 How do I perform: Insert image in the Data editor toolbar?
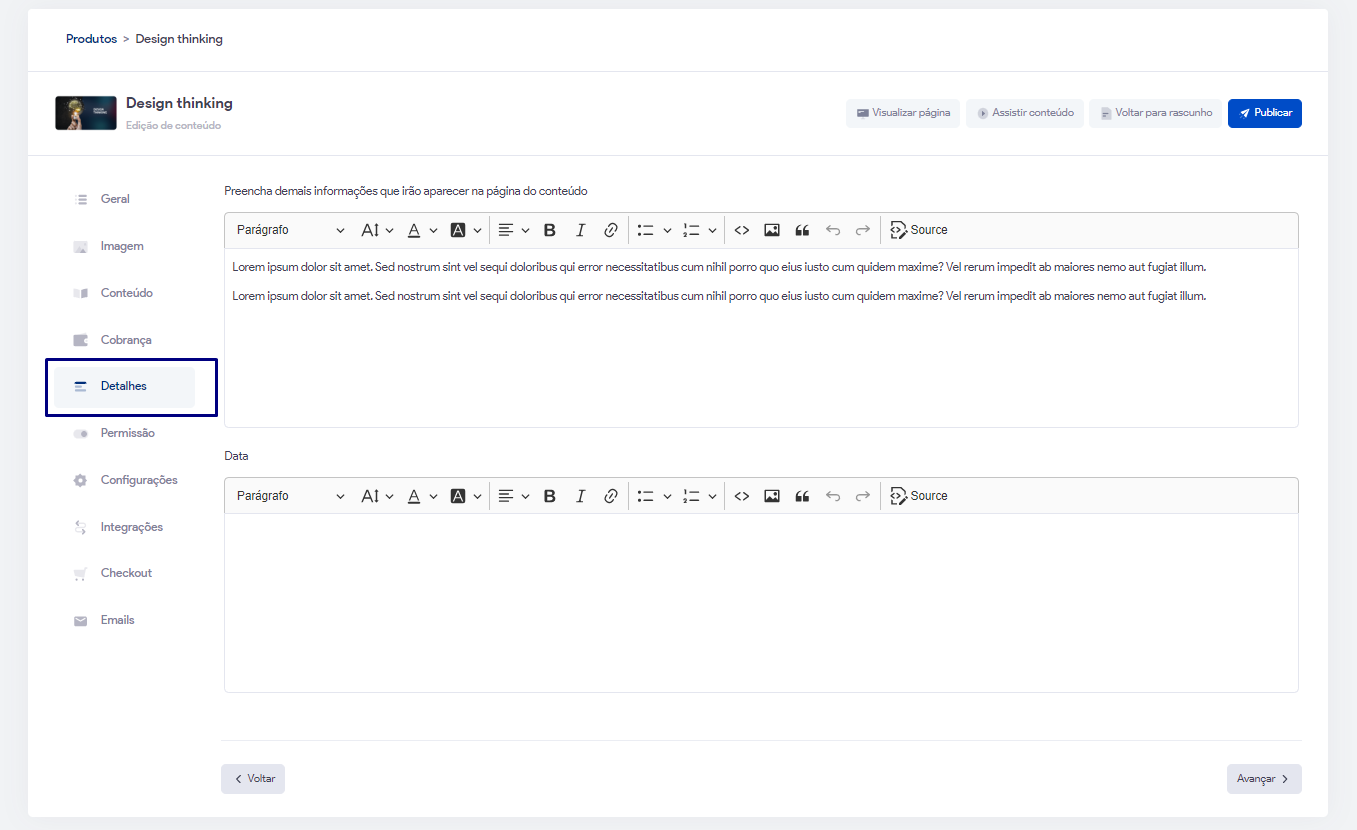771,496
